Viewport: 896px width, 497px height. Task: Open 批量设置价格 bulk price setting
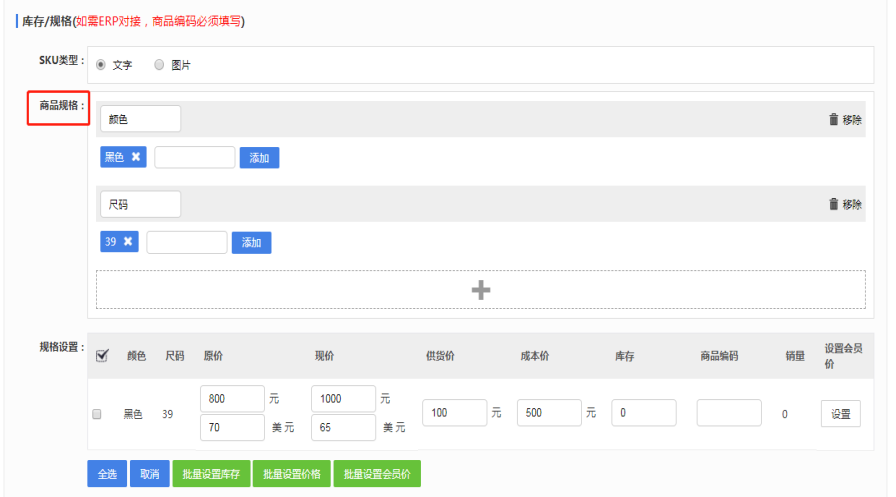[290, 474]
